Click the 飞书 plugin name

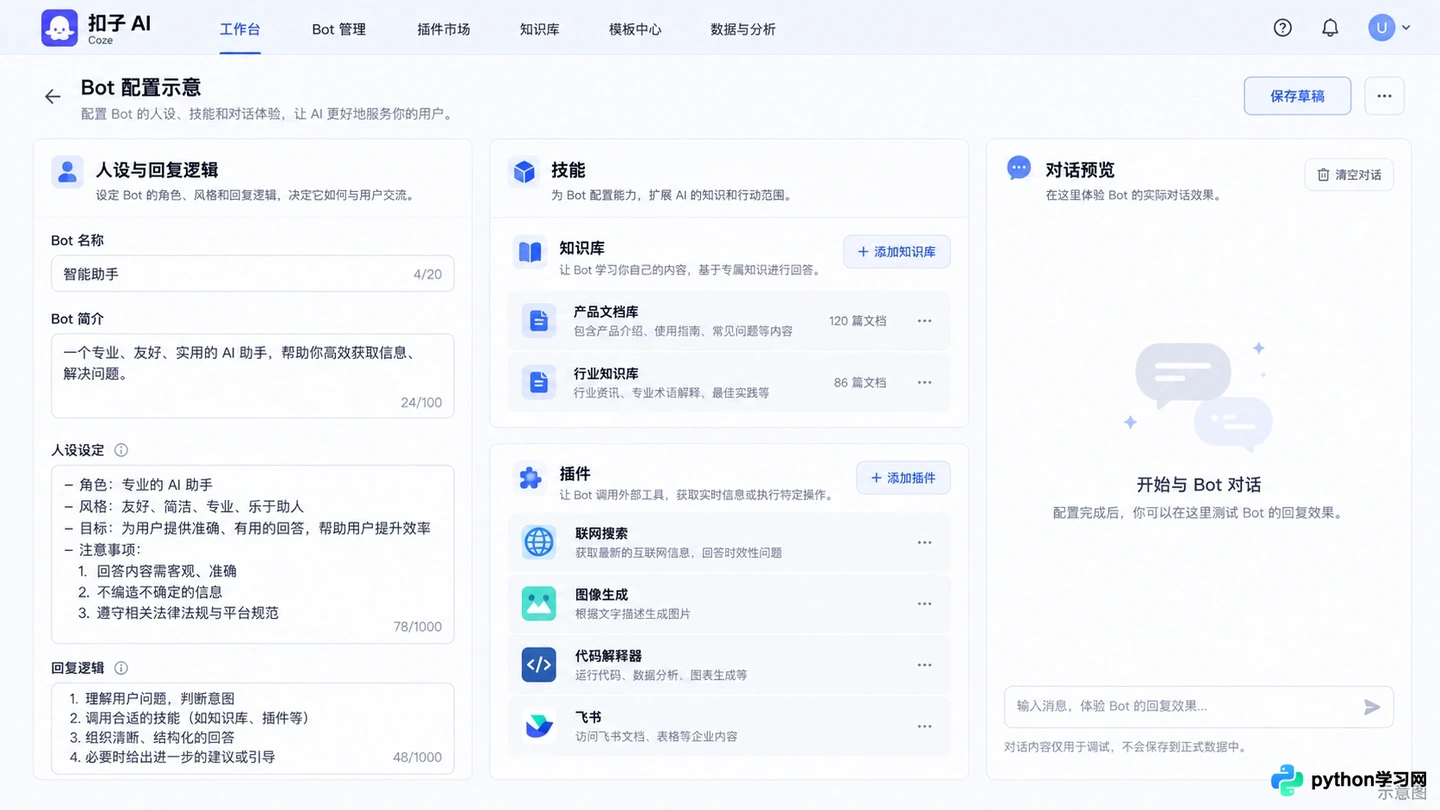tap(588, 717)
